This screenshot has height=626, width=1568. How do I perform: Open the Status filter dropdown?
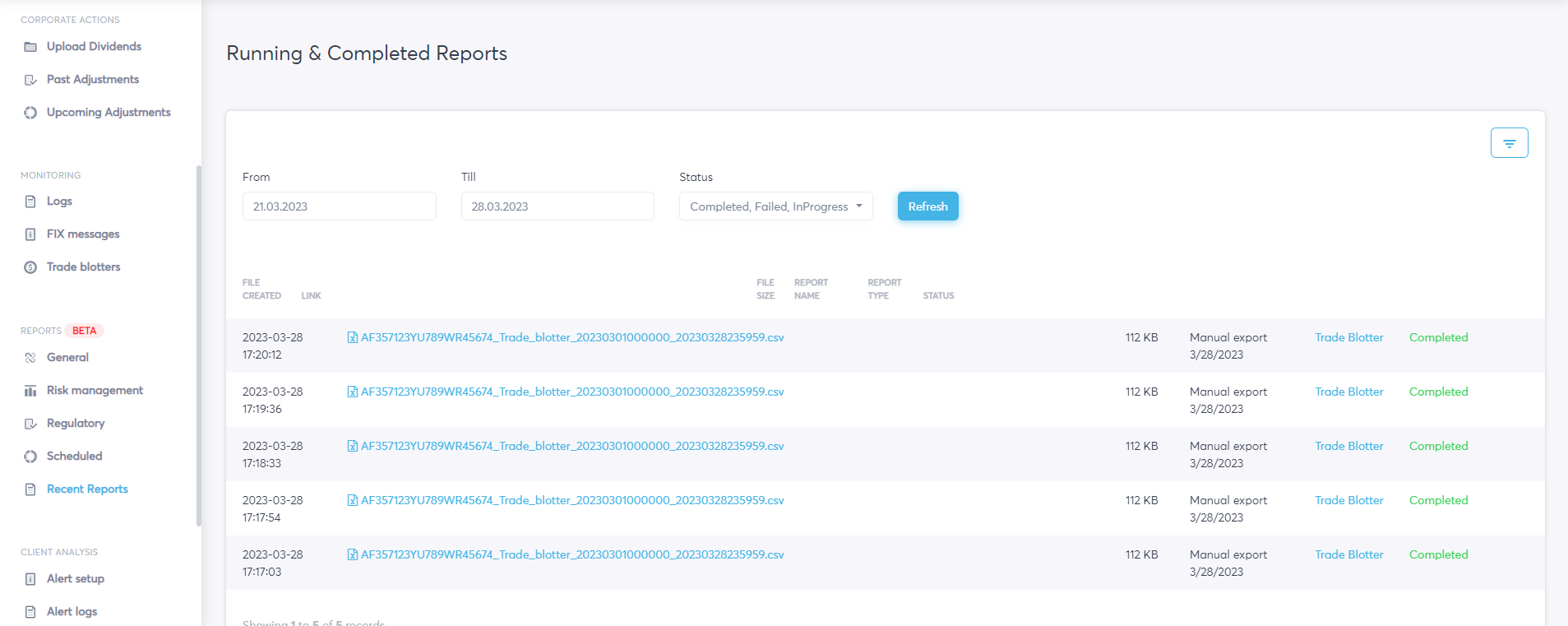click(x=769, y=206)
